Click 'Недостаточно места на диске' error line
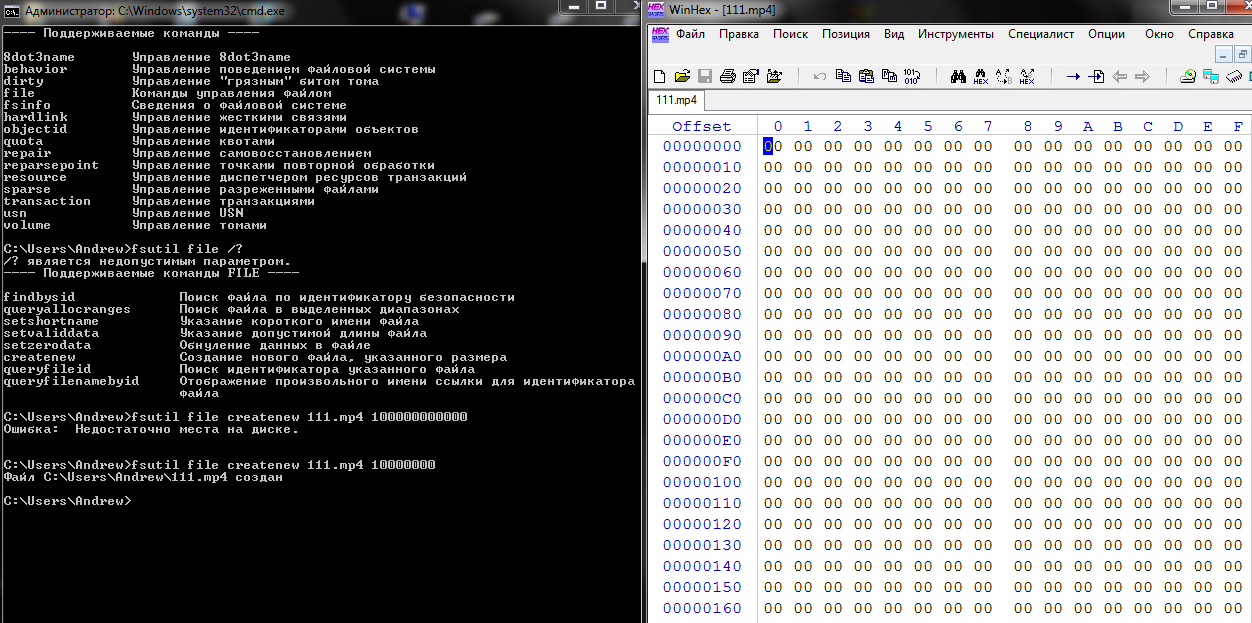1252x623 pixels. pos(151,429)
